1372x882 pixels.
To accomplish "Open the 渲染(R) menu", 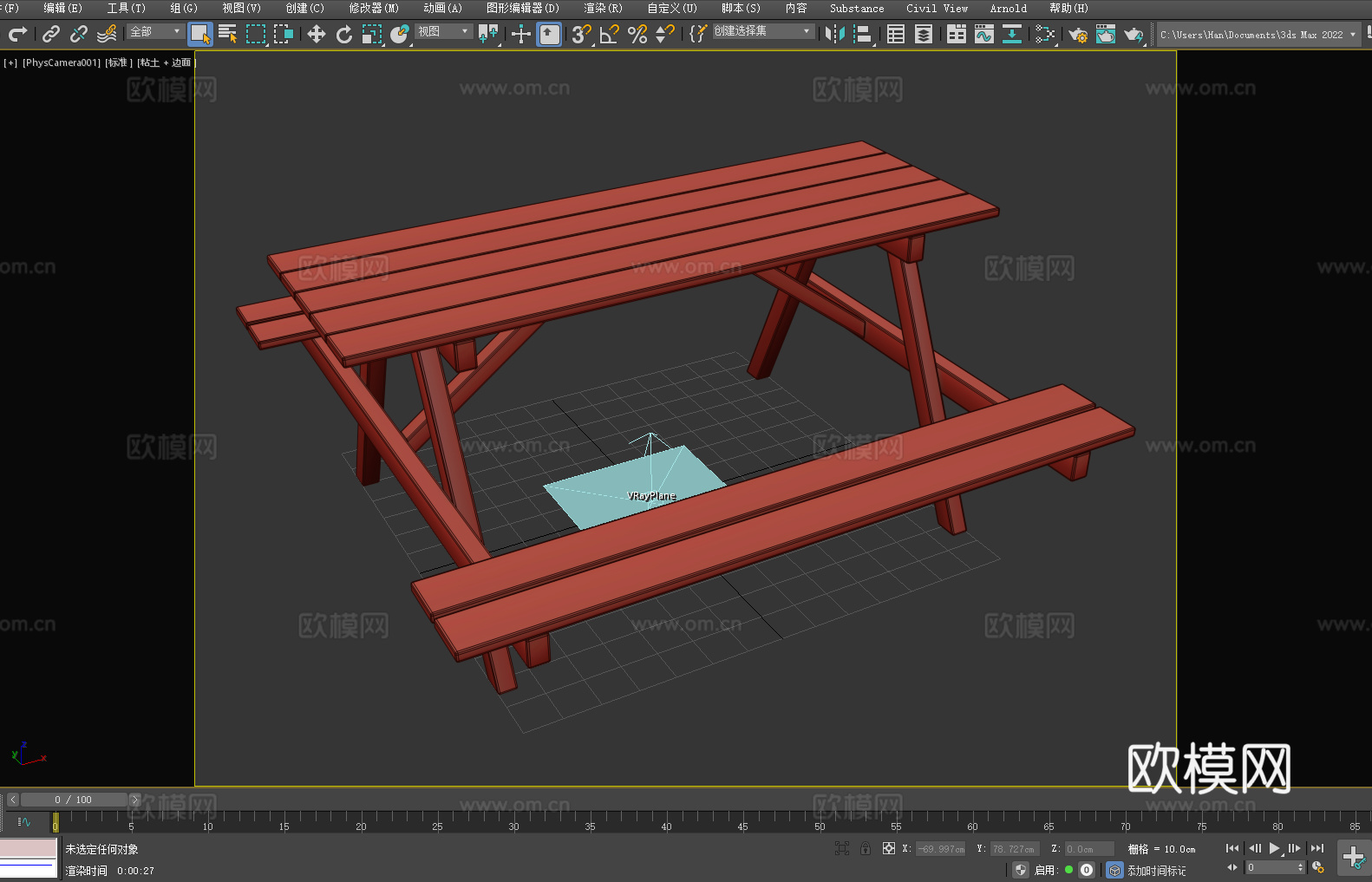I will (x=603, y=9).
